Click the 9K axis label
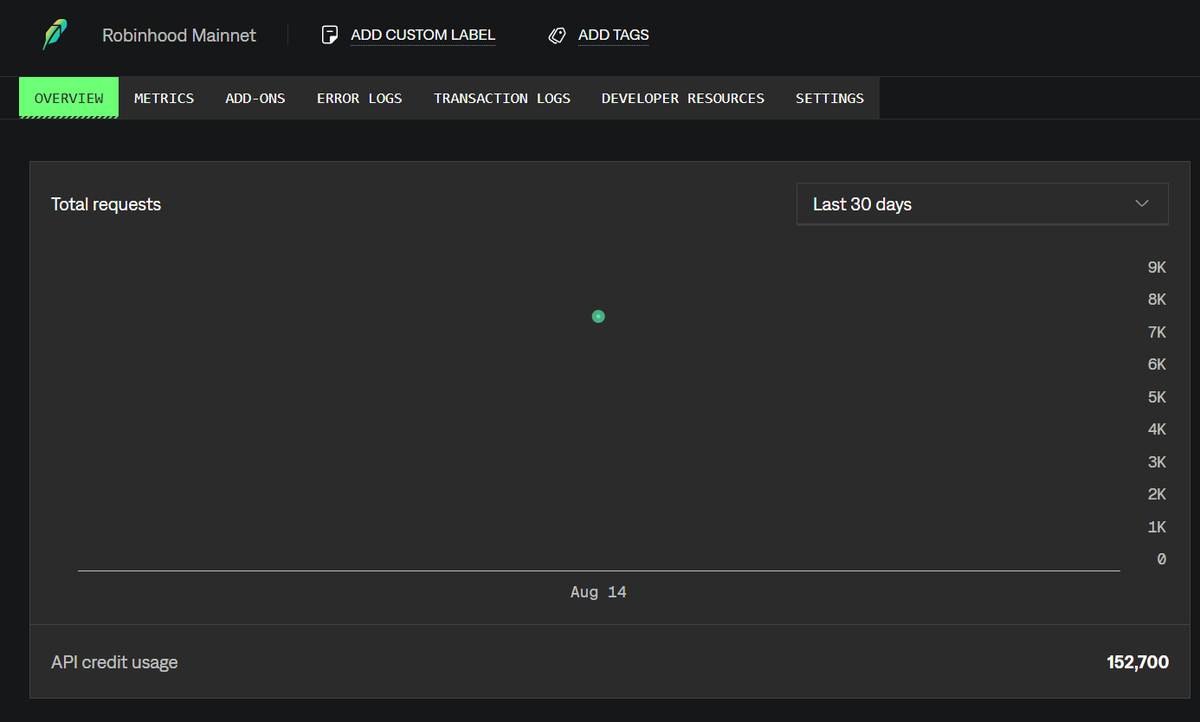1200x722 pixels. click(x=1157, y=268)
